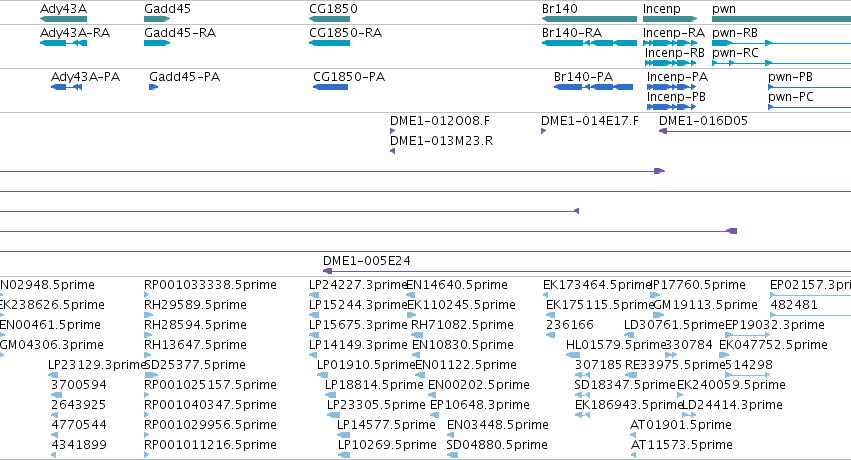Viewport: 851px width, 460px height.
Task: Select the pwn gene label
Action: (x=724, y=9)
